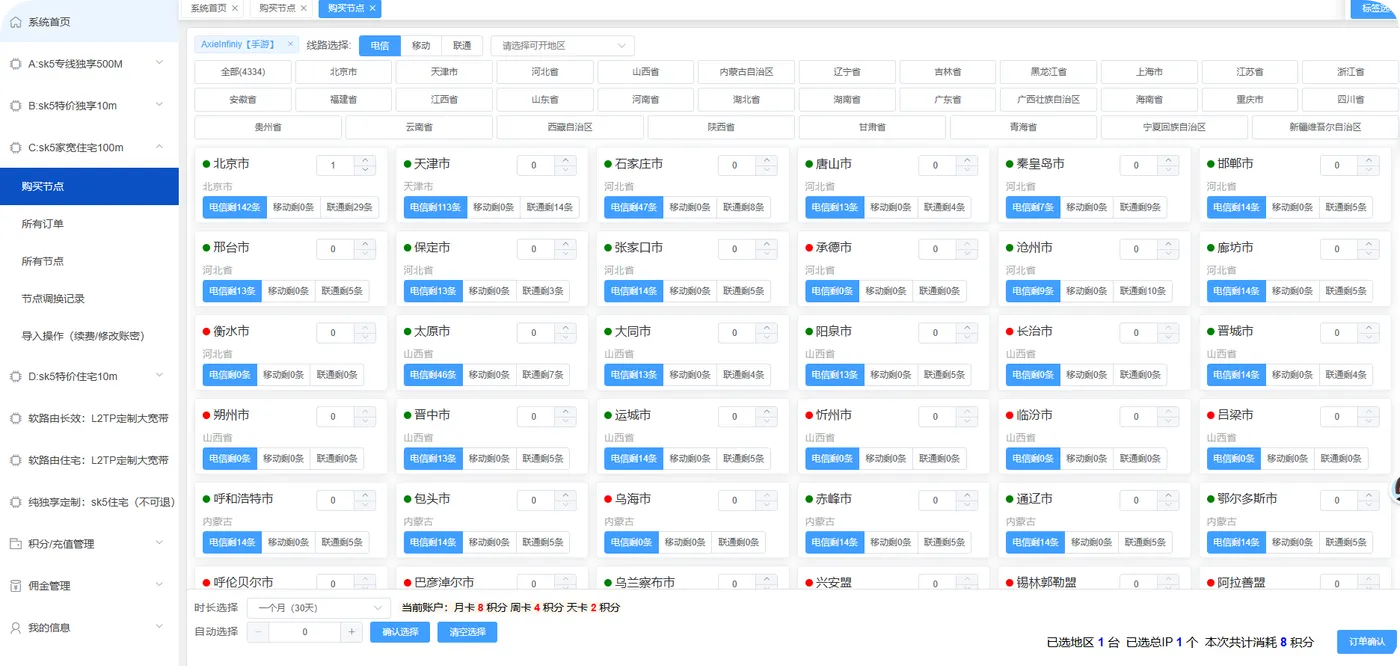Click the 清空选择 button

click(x=467, y=632)
